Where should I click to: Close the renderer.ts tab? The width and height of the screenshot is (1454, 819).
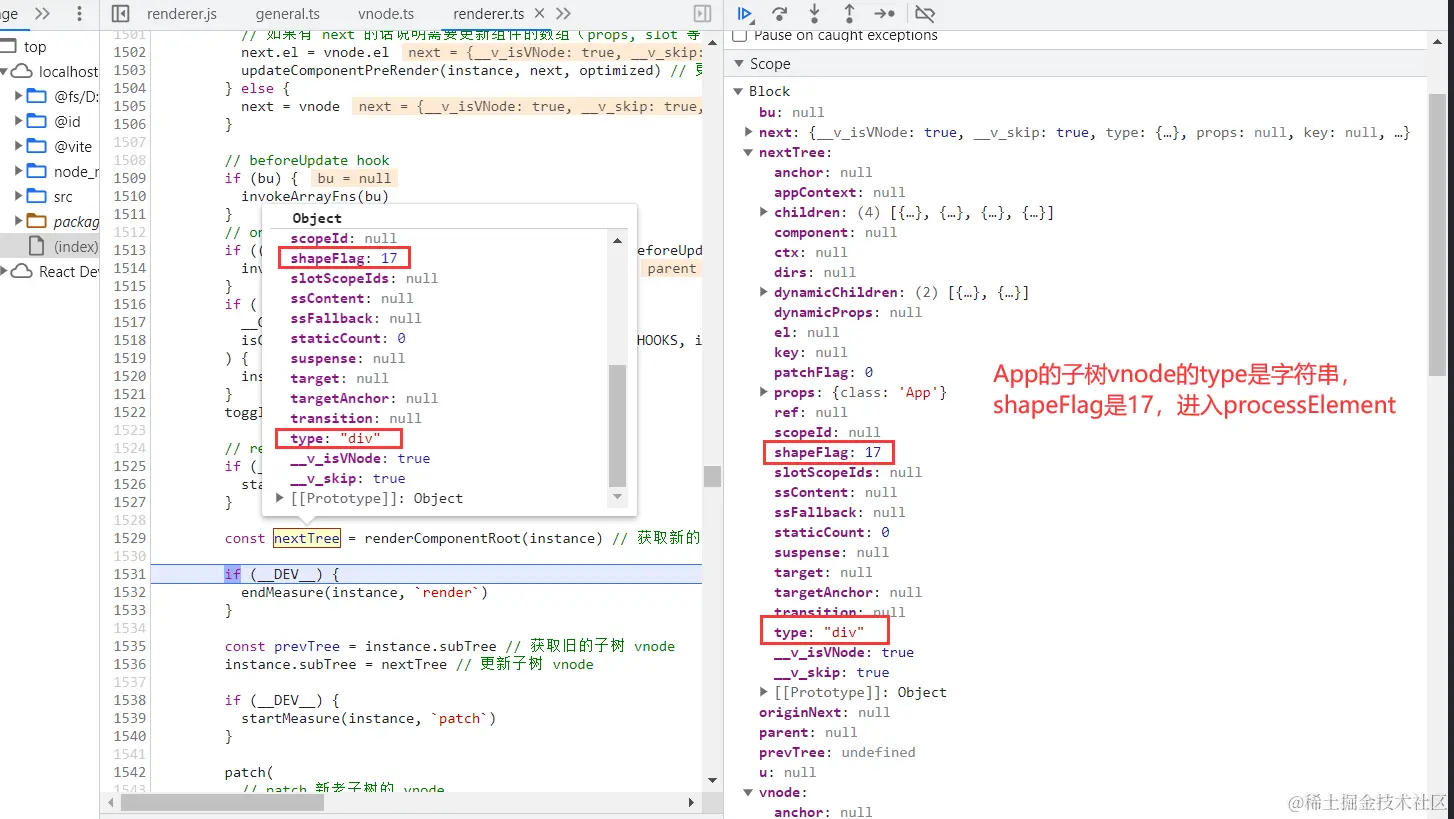(539, 14)
